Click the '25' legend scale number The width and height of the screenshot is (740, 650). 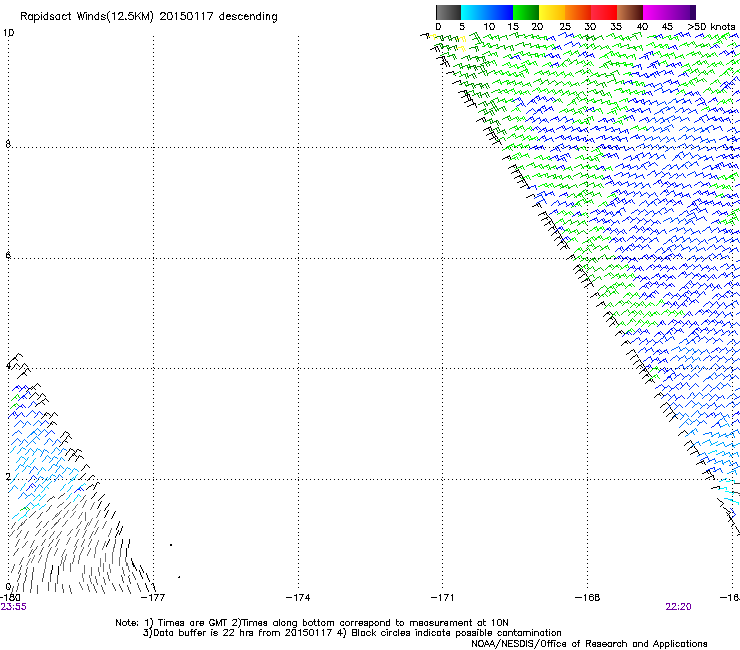(565, 27)
